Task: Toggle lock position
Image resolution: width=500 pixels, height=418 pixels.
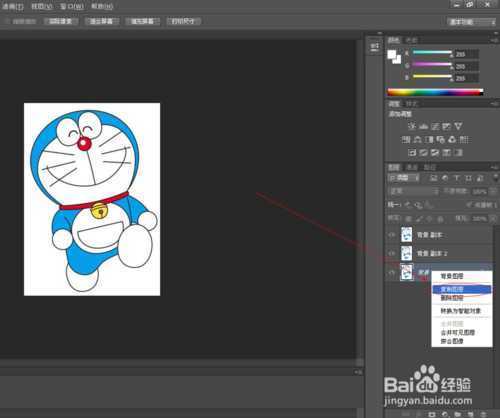Action: [430, 219]
